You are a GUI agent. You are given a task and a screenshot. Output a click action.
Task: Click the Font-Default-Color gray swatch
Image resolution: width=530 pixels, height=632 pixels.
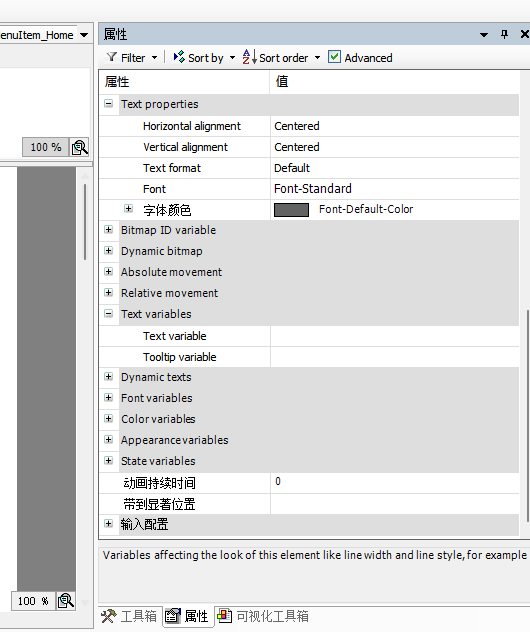click(x=291, y=210)
